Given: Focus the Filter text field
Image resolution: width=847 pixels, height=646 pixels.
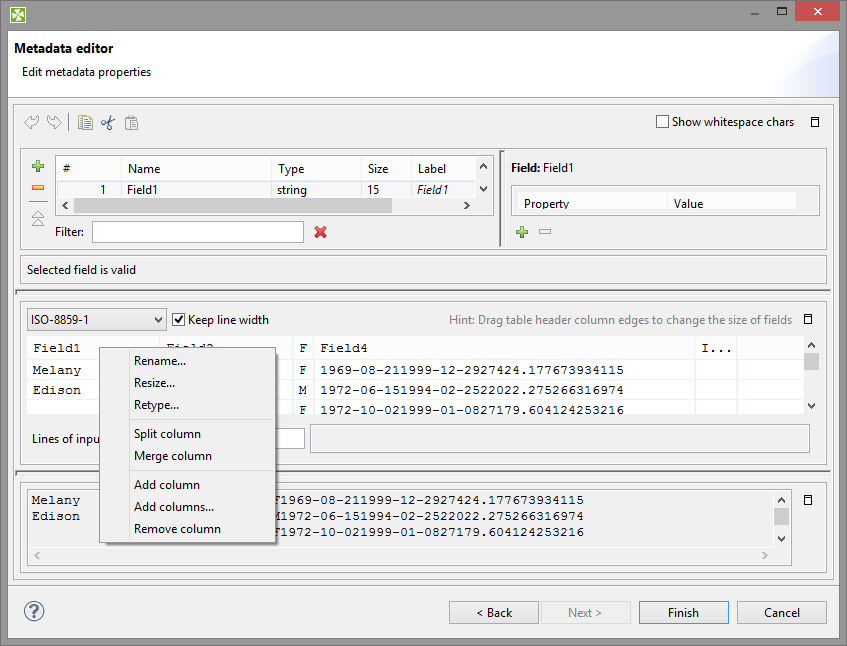Looking at the screenshot, I should click(x=197, y=232).
